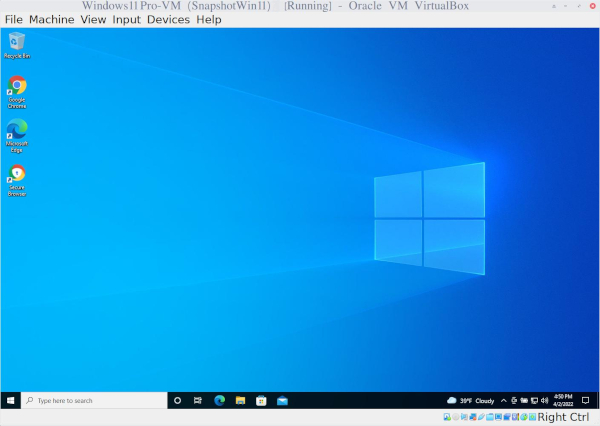Viewport: 600px width, 426px height.
Task: Launch Edge from the taskbar
Action: 219,400
